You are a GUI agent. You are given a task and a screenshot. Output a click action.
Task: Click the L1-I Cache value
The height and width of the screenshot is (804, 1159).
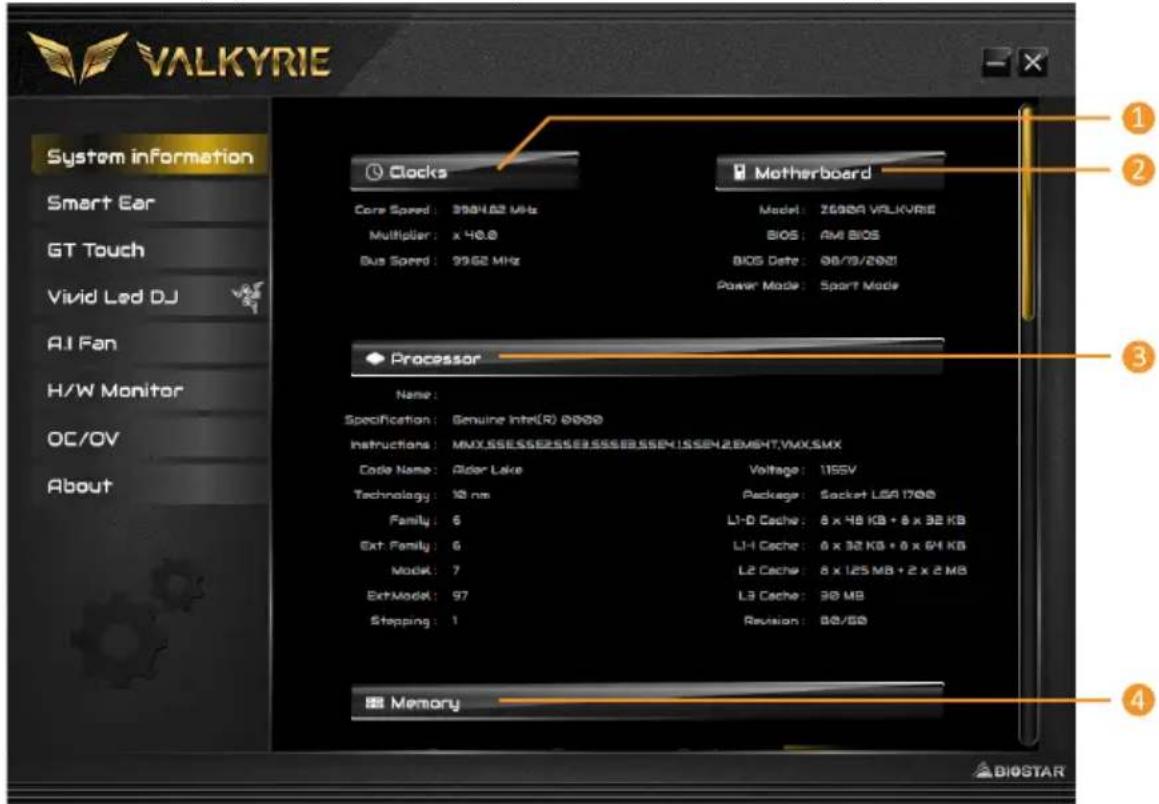pos(892,545)
